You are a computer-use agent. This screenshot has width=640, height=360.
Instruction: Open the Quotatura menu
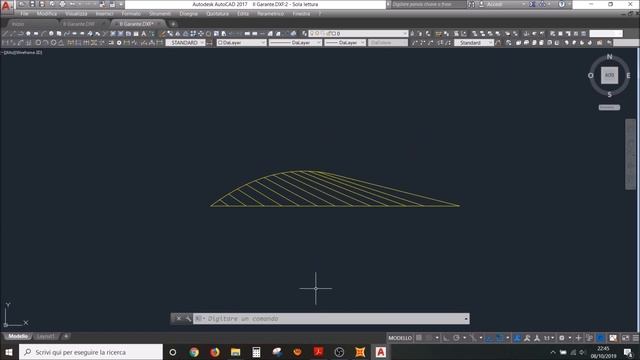218,13
